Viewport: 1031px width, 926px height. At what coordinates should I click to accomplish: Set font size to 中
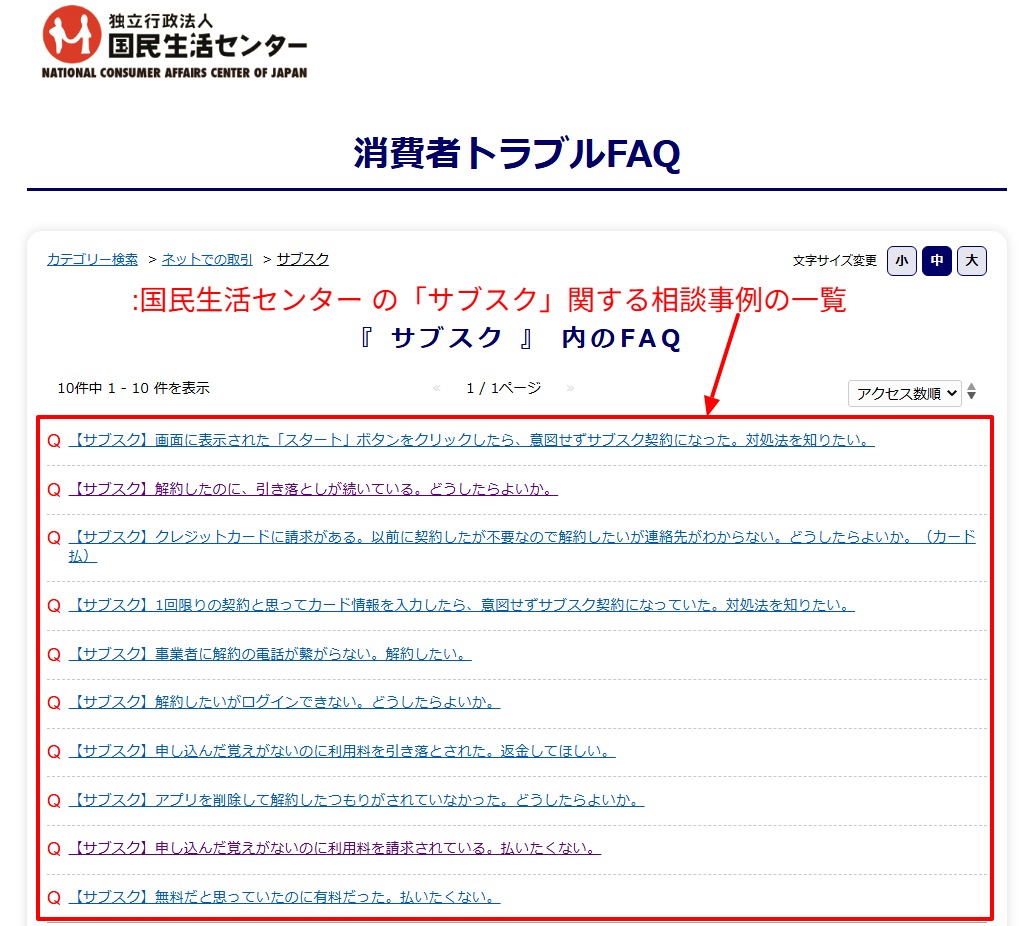[936, 261]
